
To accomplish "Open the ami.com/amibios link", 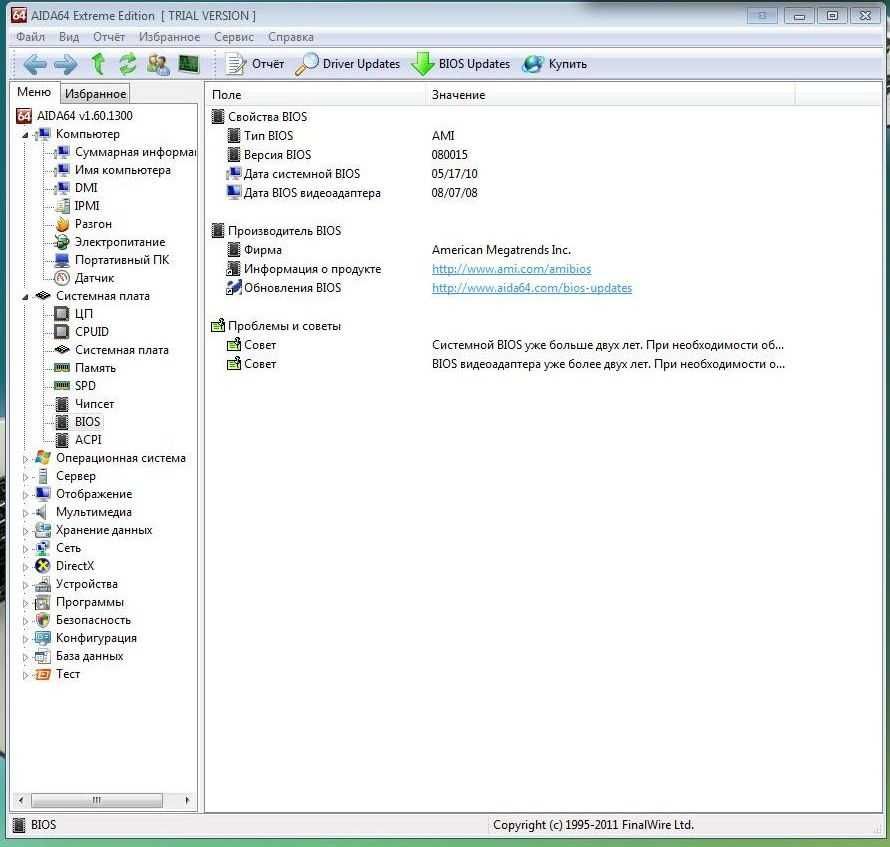I will [511, 269].
